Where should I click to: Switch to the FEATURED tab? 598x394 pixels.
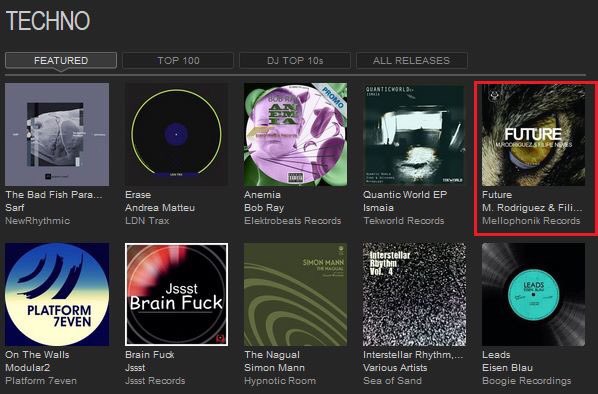pyautogui.click(x=61, y=60)
